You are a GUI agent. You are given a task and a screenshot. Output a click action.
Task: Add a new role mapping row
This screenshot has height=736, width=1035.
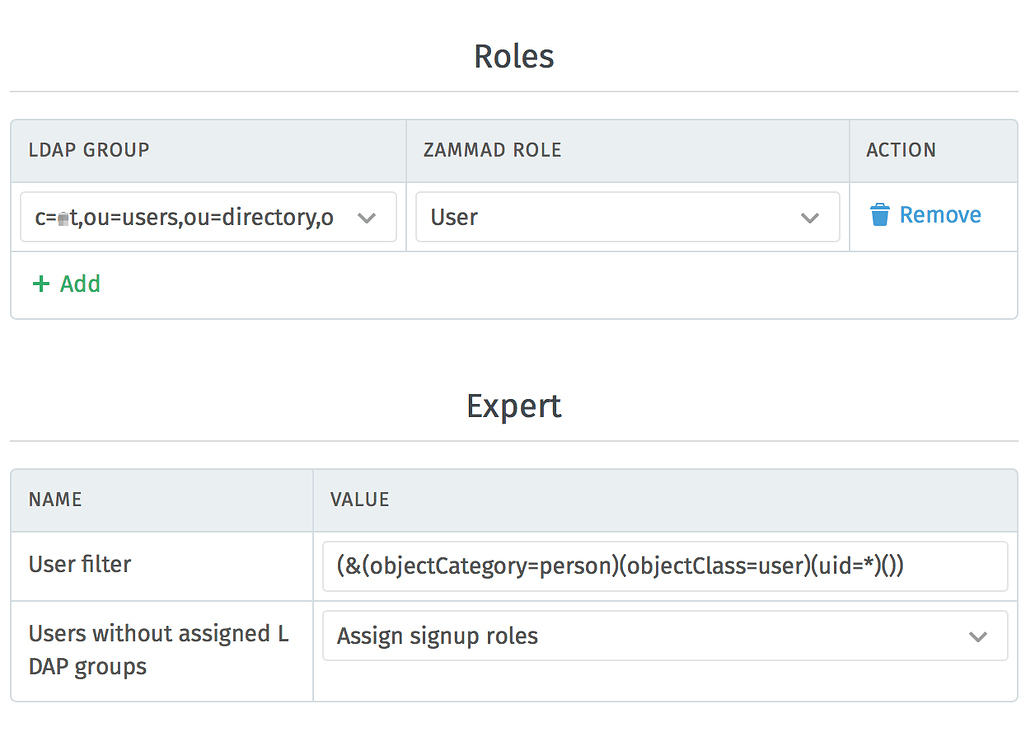tap(66, 284)
